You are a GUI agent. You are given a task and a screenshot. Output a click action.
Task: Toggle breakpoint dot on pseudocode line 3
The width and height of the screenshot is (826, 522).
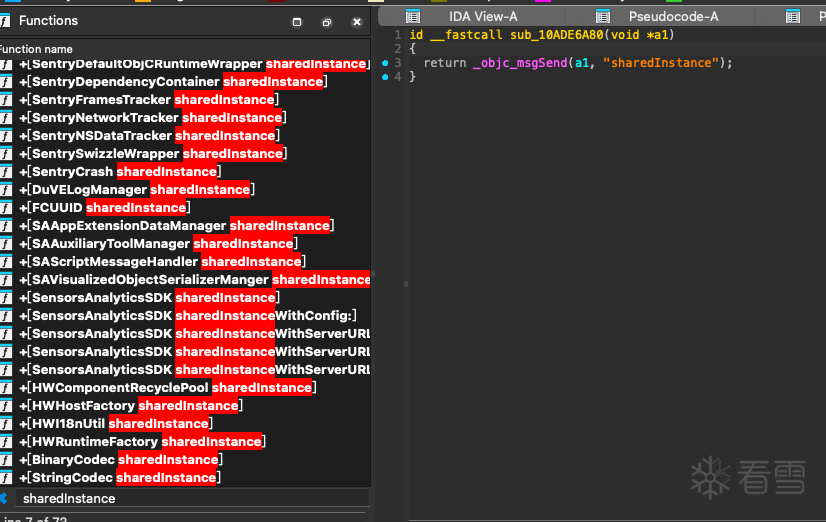coord(385,63)
